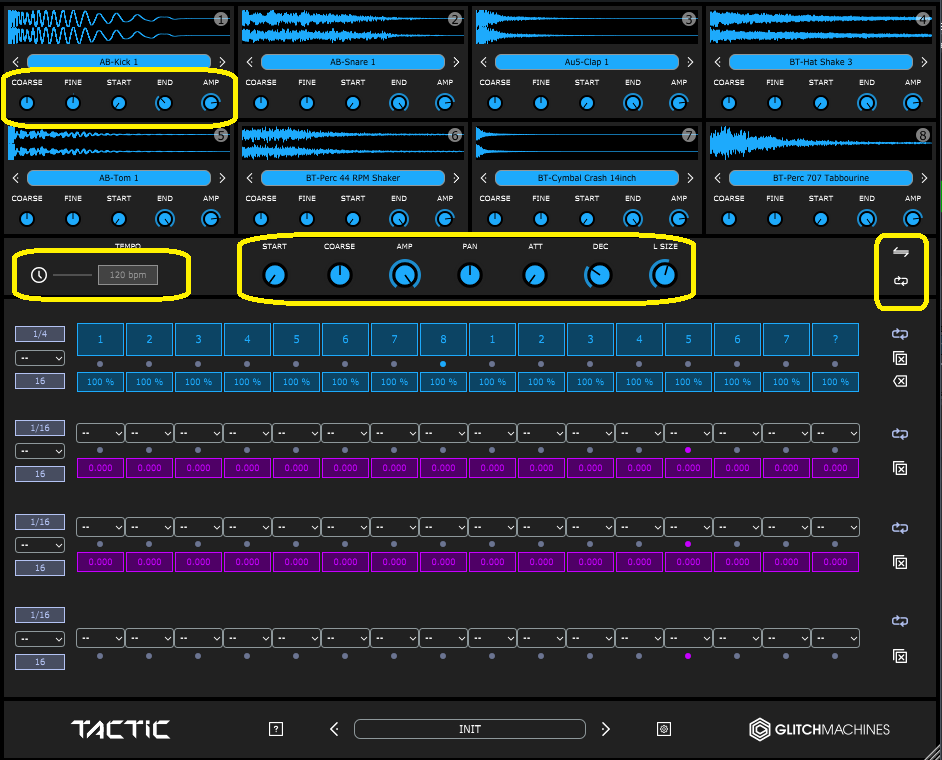
Task: Open help with the question mark icon
Action: 276,729
